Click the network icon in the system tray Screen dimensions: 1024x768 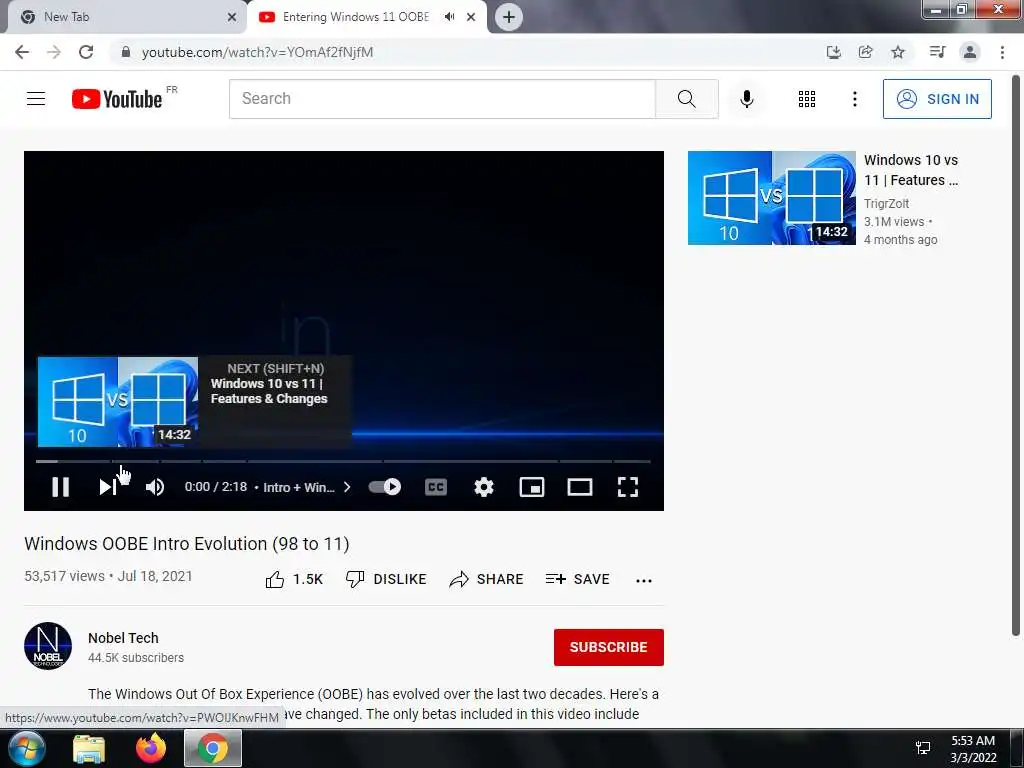coord(923,748)
